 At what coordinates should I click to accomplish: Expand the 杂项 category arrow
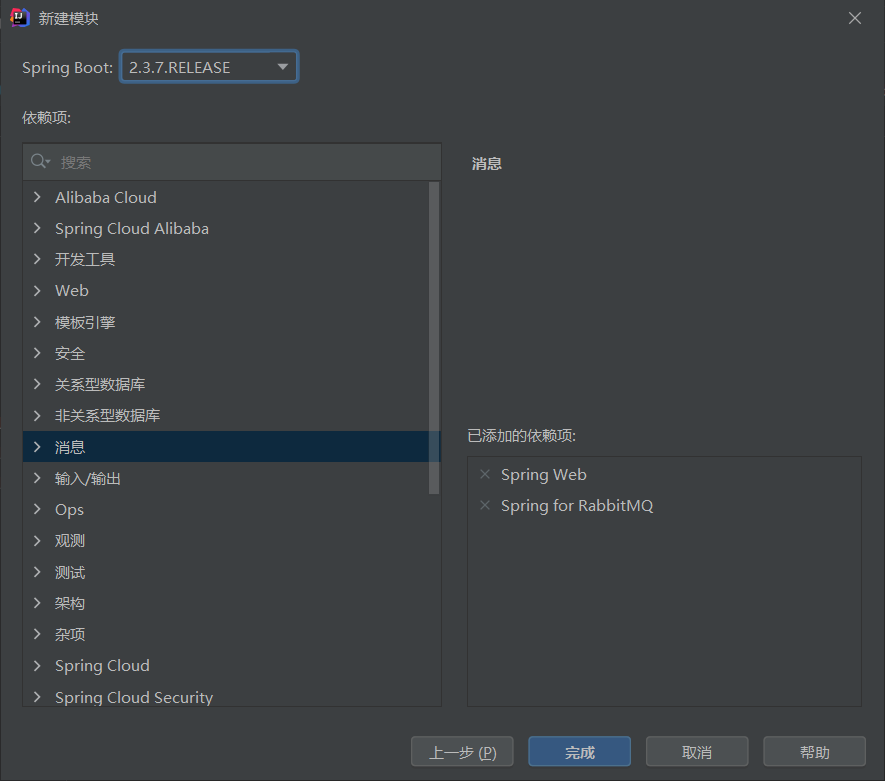tap(37, 634)
